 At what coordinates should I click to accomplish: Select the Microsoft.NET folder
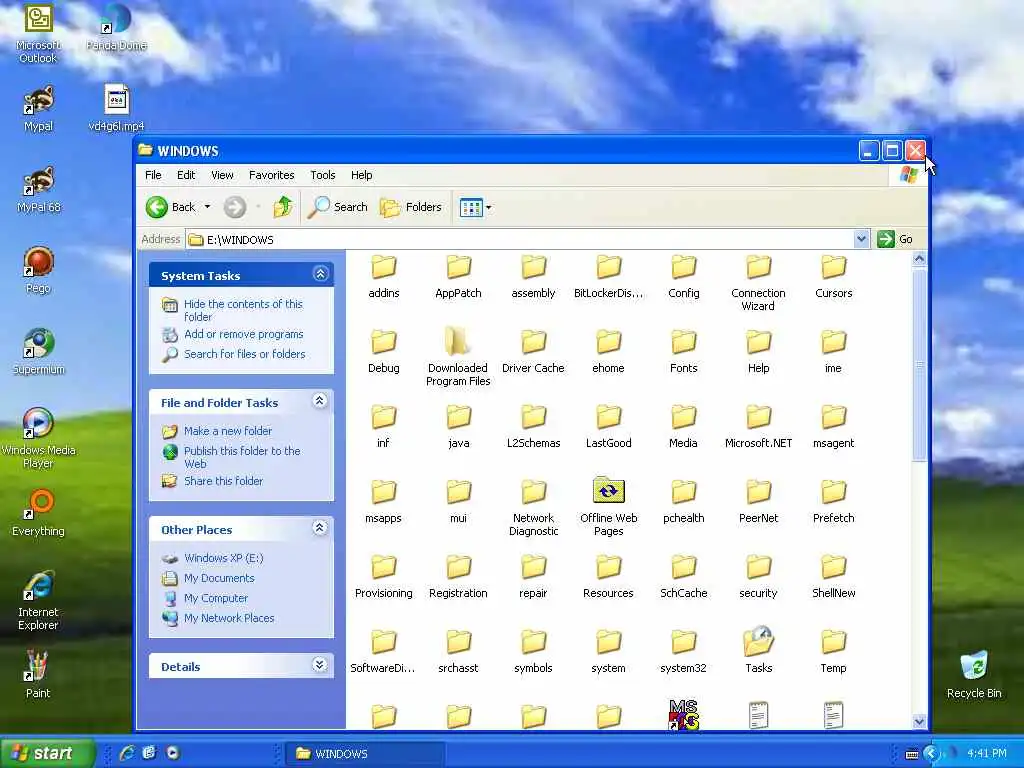click(758, 426)
